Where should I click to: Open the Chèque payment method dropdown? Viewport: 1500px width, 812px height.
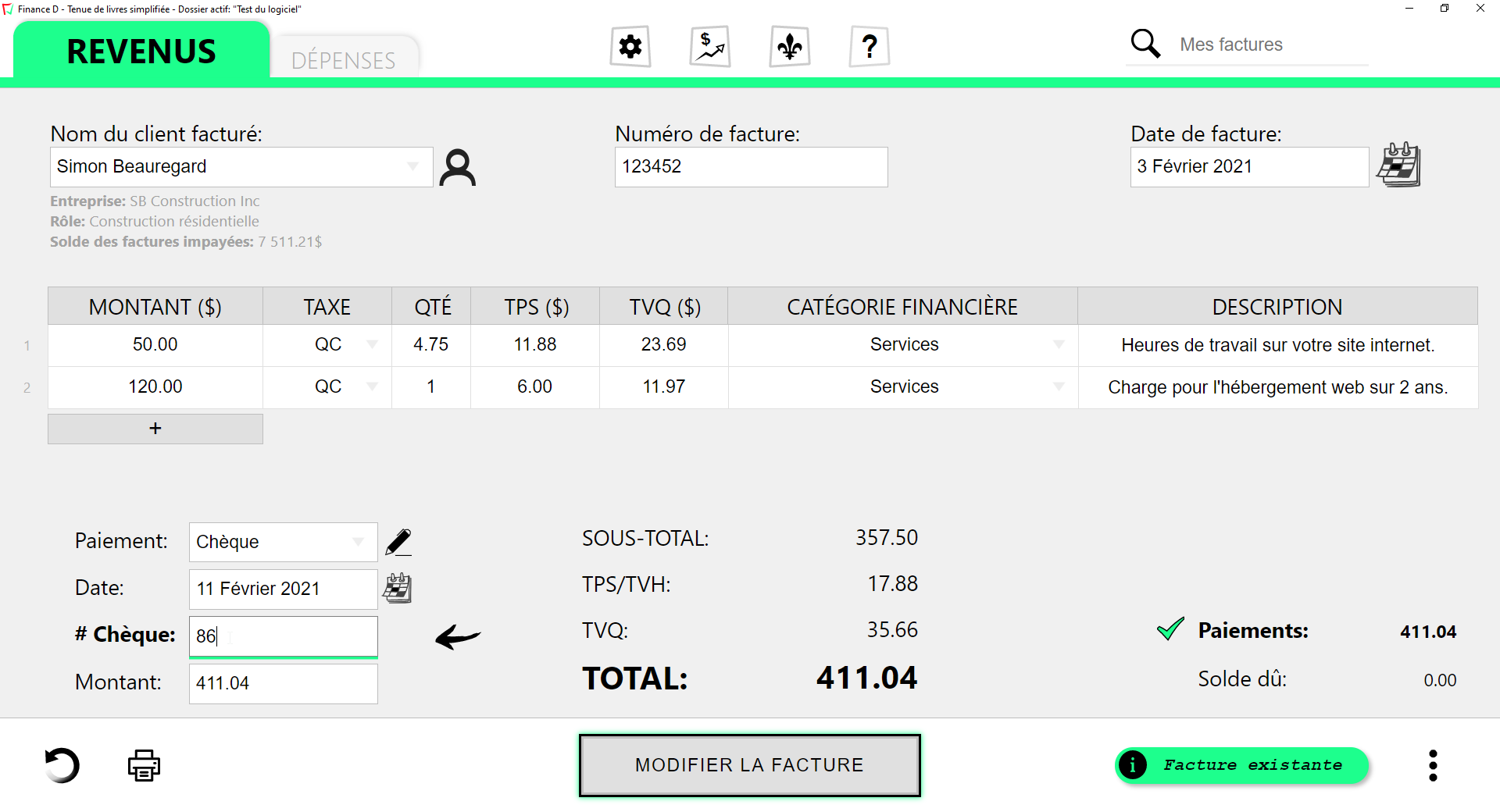coord(359,541)
